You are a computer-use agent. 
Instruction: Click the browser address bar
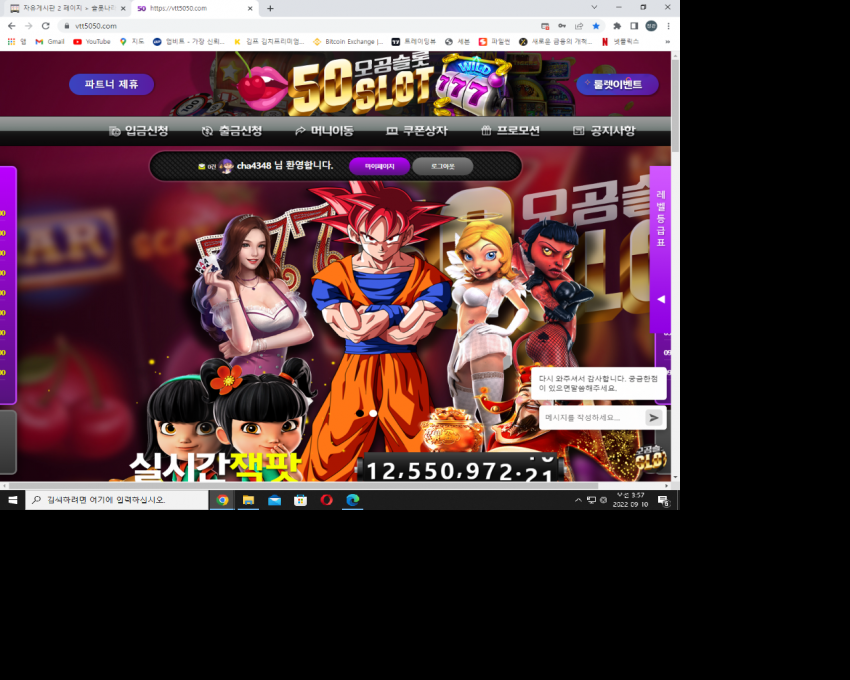tap(298, 26)
